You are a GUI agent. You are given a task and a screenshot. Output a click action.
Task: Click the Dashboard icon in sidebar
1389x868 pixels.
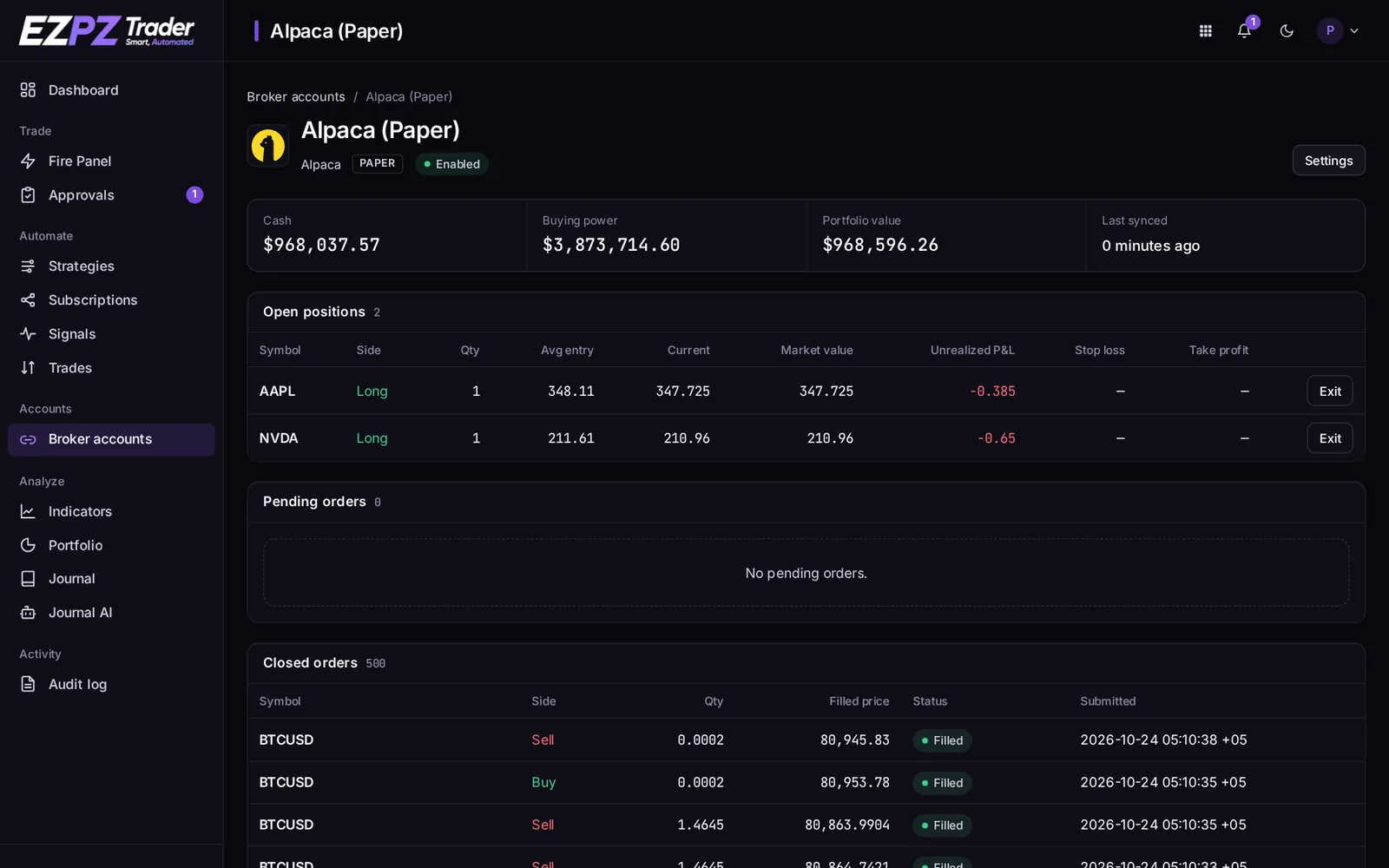[x=28, y=89]
